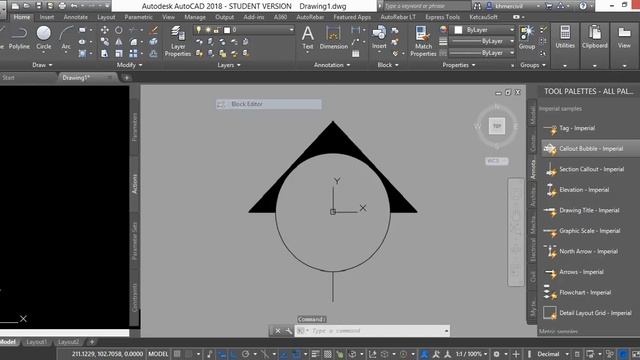Open the Parametric ribbon tab
The image size is (640, 360).
click(138, 17)
